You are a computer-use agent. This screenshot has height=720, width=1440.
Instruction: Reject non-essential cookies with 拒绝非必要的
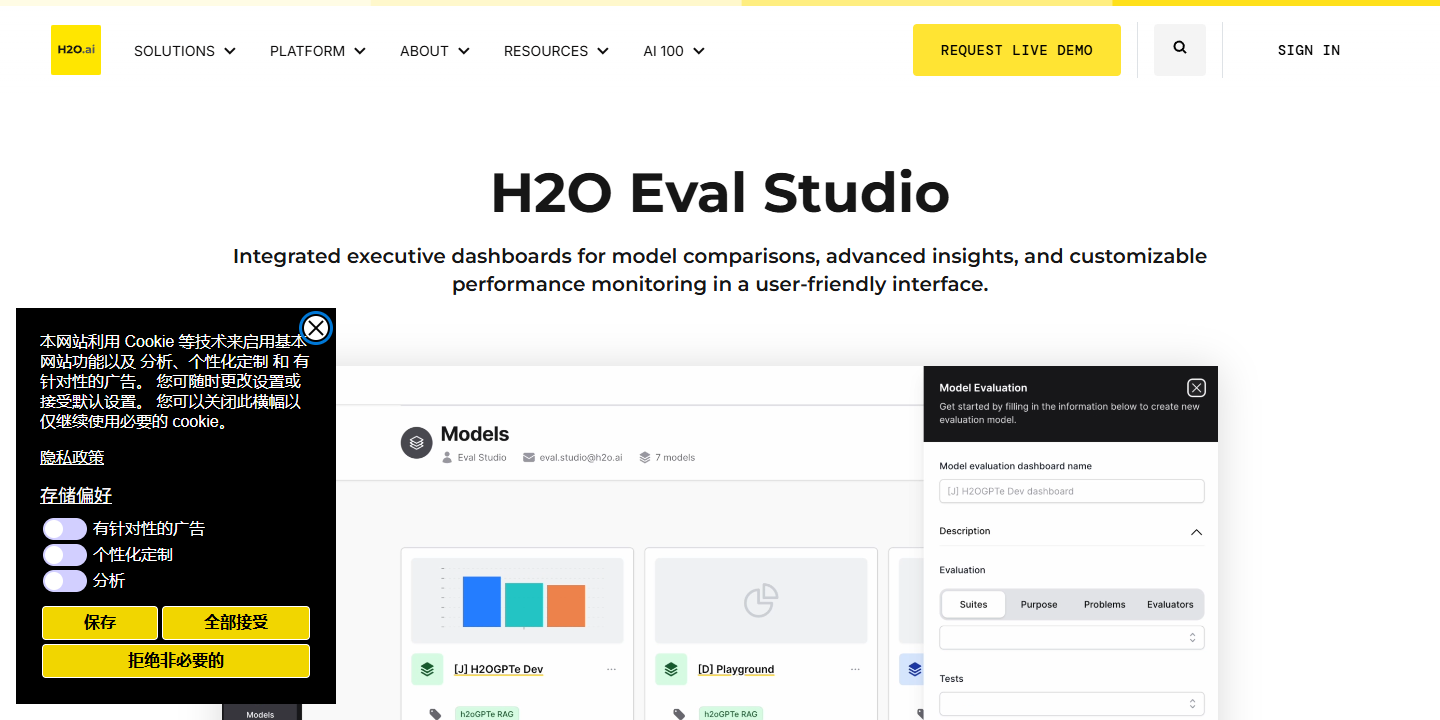pyautogui.click(x=176, y=661)
